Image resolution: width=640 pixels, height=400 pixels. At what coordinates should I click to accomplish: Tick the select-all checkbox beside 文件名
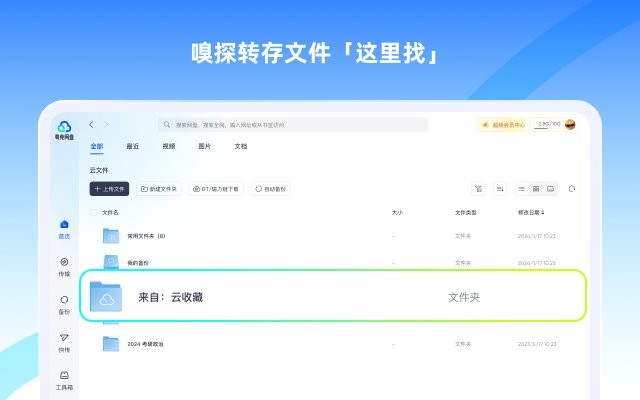coord(93,212)
